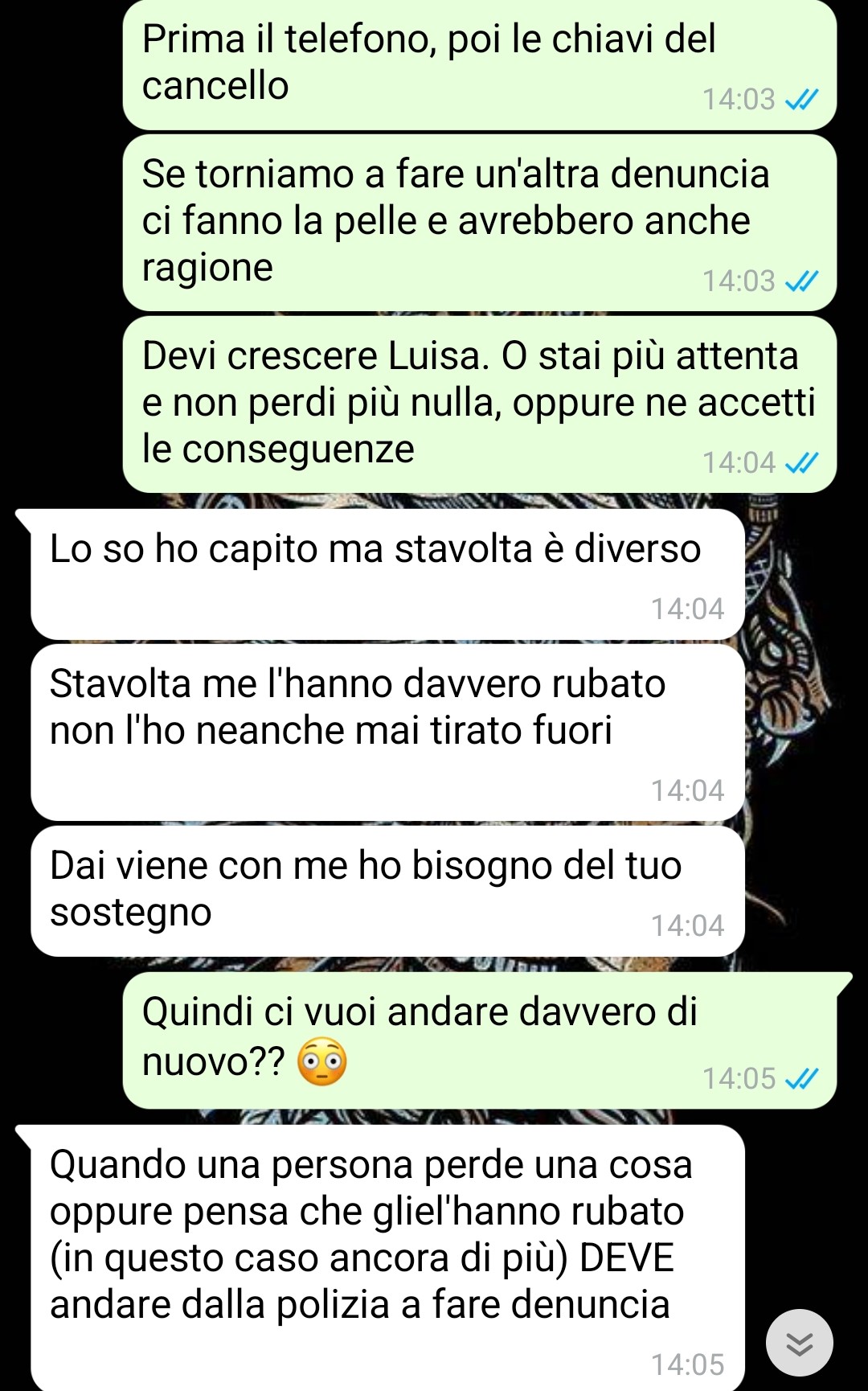Viewport: 868px width, 1391px height.
Task: Select 'Lo so ho capito ma stavolta' message
Action: 387,574
